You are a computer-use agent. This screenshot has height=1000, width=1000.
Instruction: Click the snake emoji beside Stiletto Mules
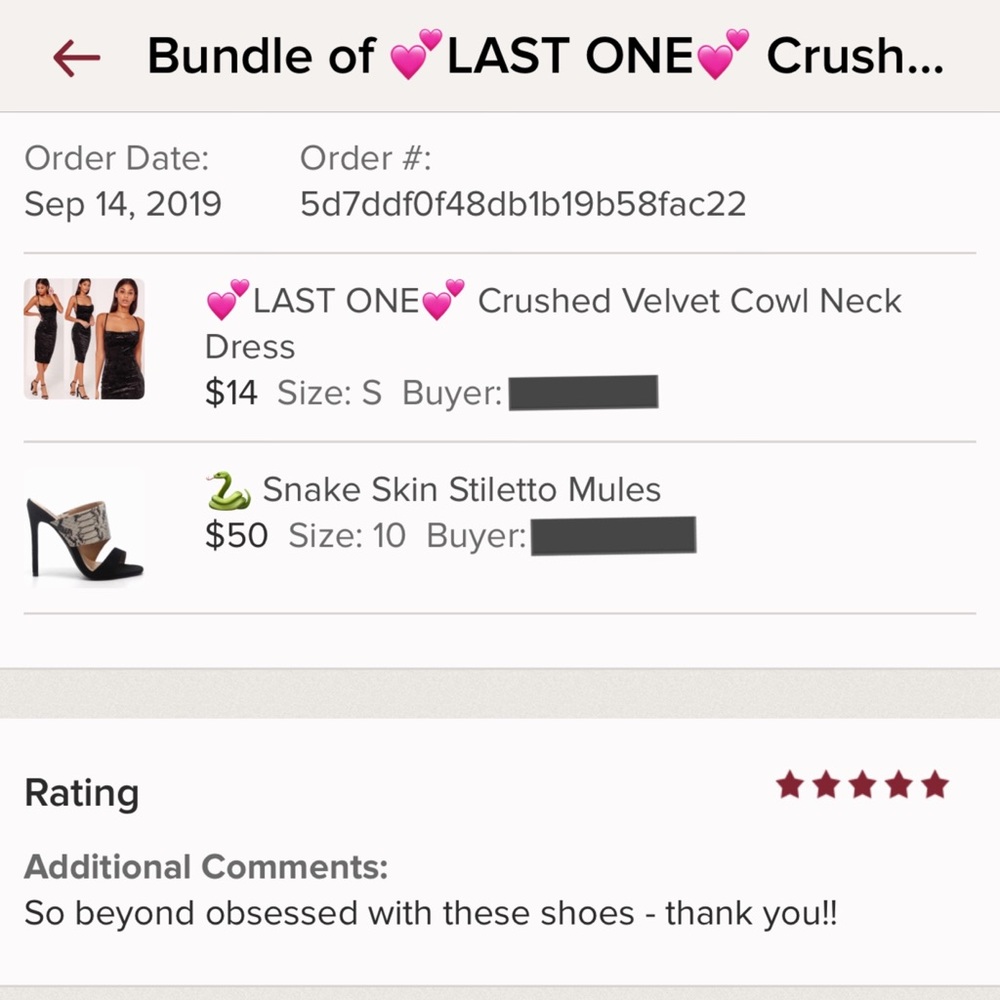pos(228,490)
